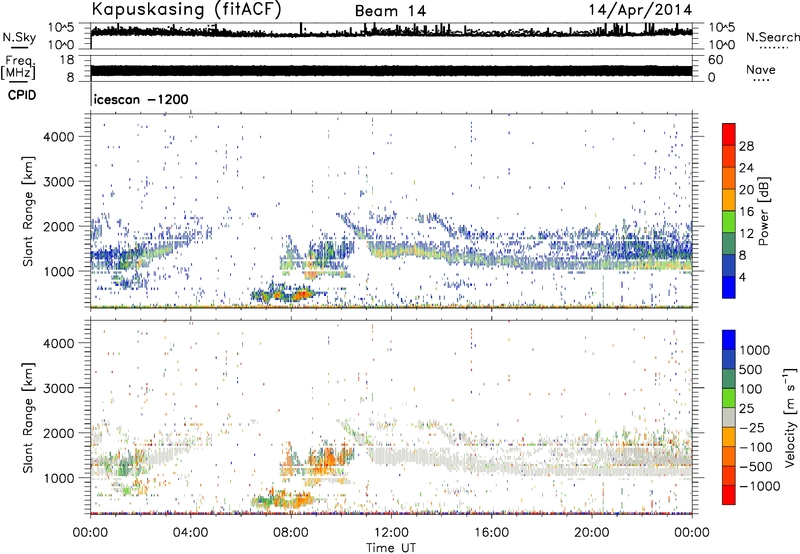Click the velocity colorbar tick '1000'
800x554 pixels.
click(754, 350)
